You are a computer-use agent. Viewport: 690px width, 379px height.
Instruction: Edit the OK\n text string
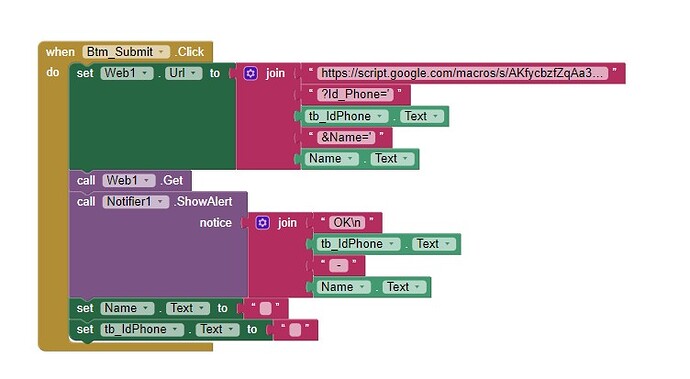pyautogui.click(x=347, y=223)
